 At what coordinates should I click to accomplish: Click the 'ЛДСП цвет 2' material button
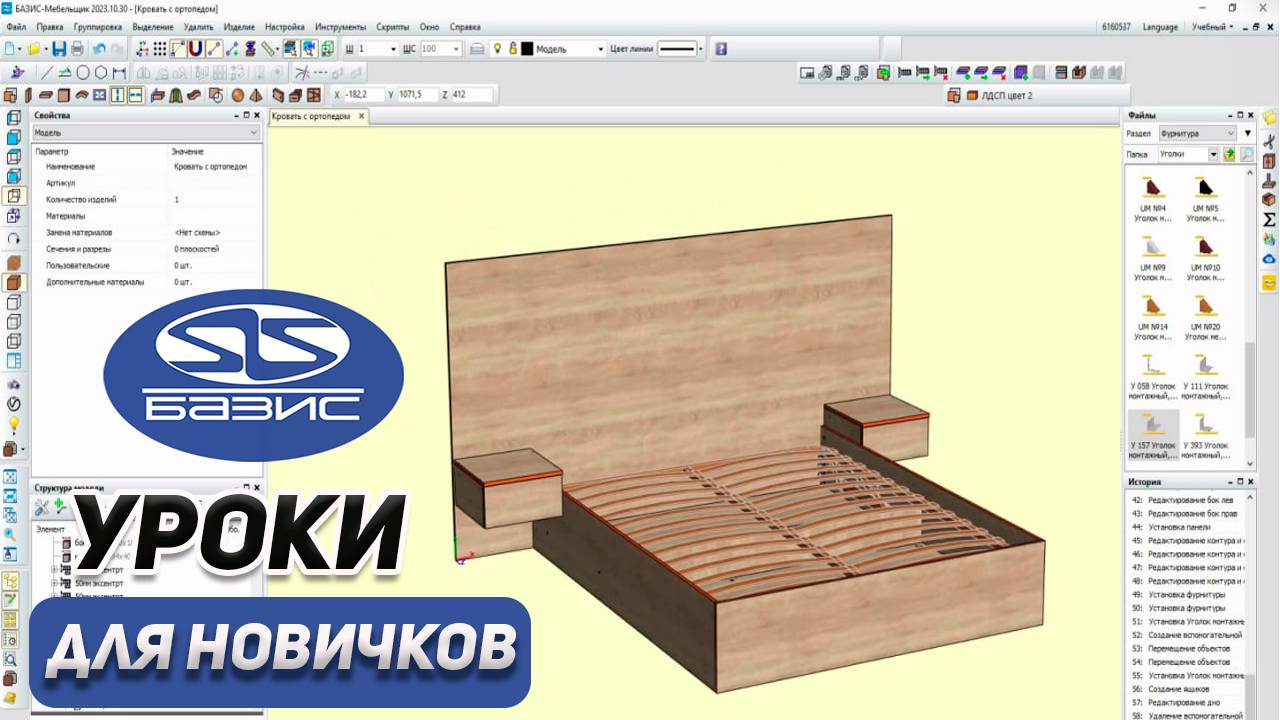(x=1000, y=95)
